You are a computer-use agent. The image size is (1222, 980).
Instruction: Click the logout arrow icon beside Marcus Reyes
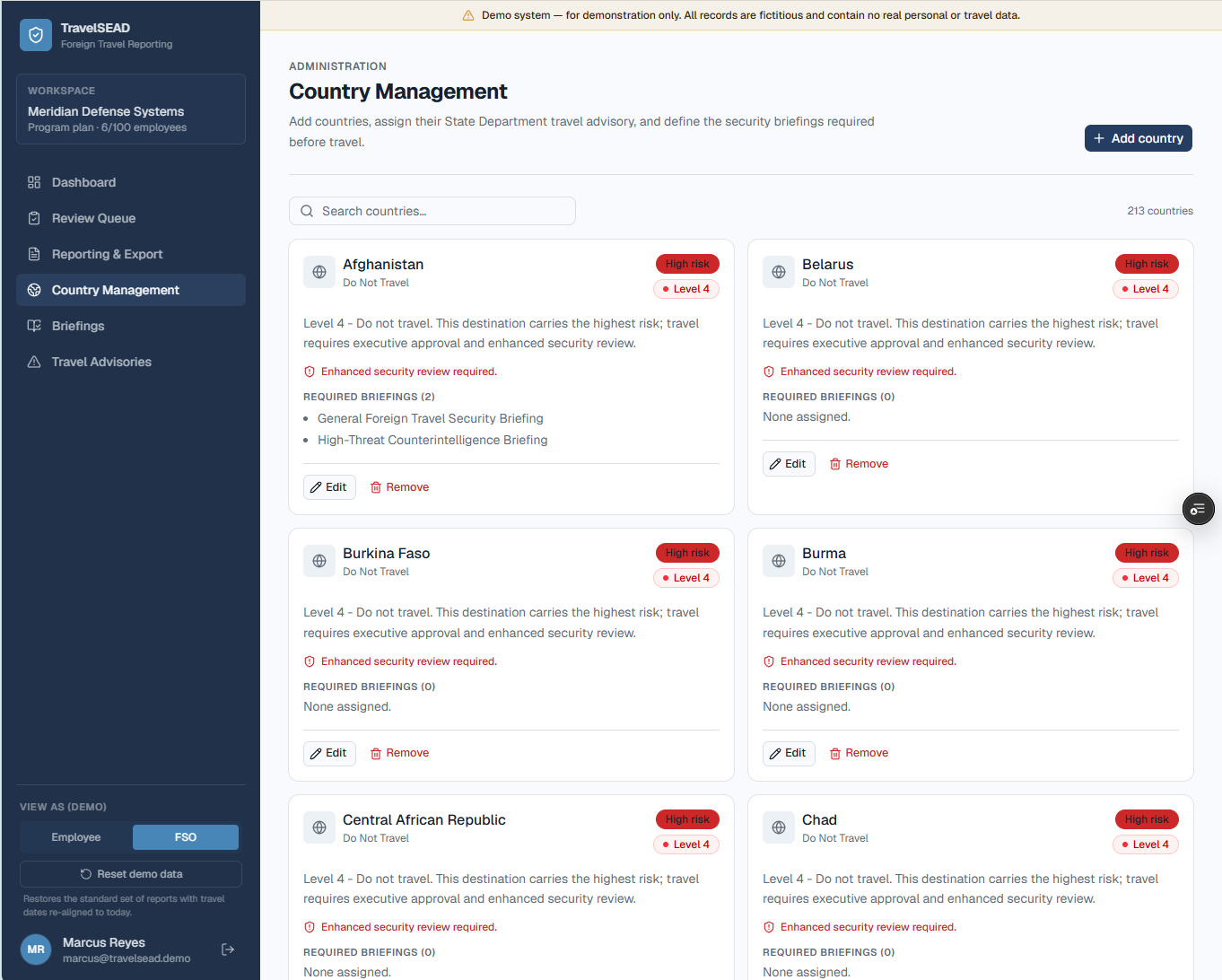pyautogui.click(x=228, y=949)
